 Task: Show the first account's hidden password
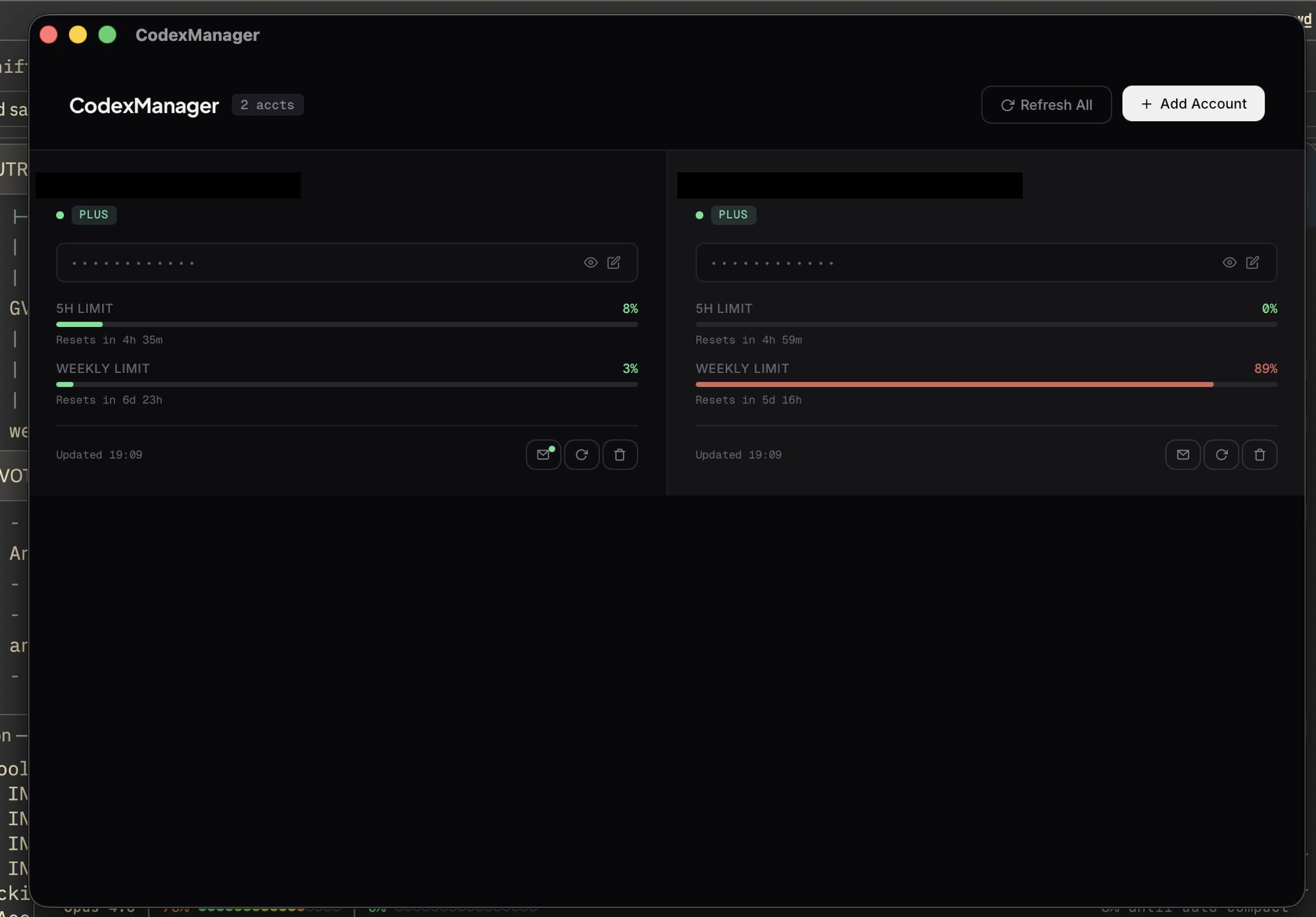590,262
